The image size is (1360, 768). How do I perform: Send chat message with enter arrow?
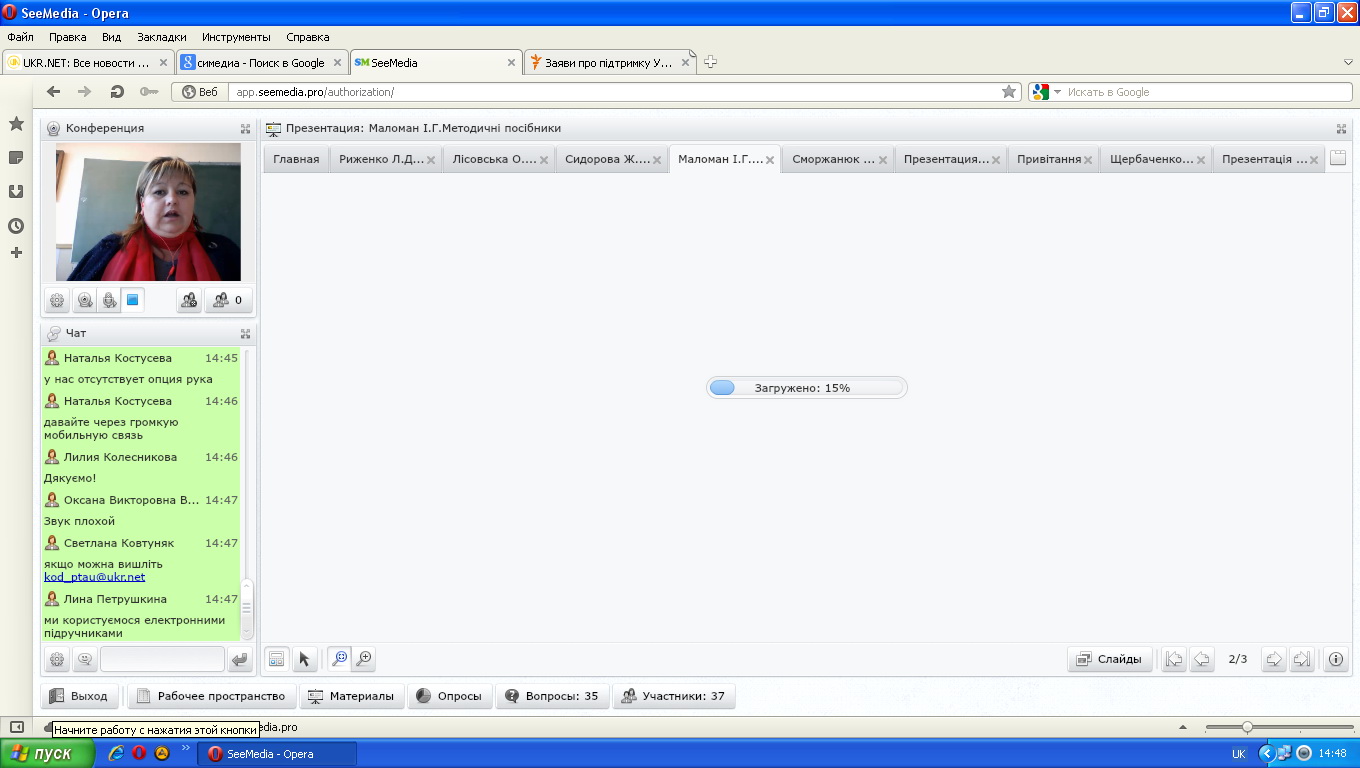pyautogui.click(x=240, y=659)
